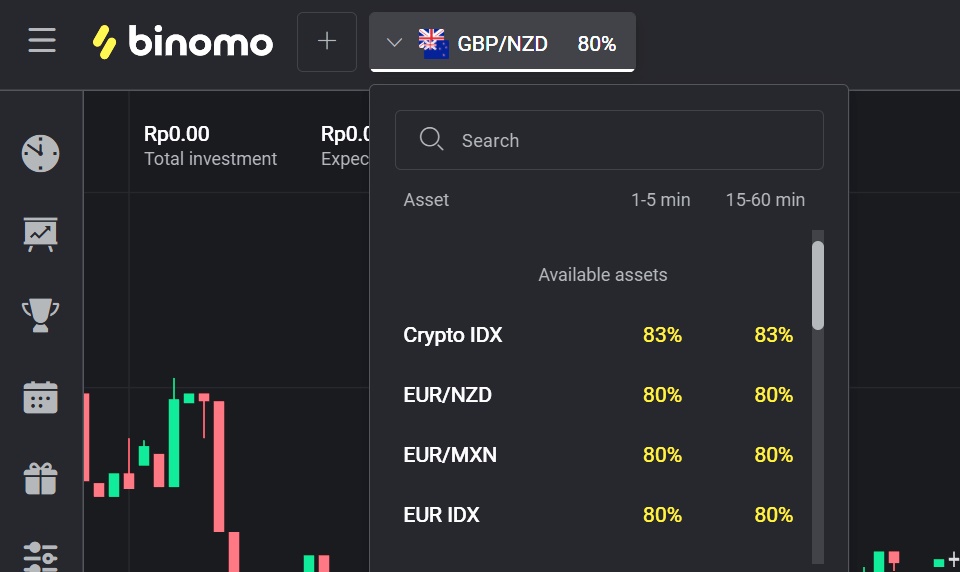Choose EUR IDX asset

(442, 515)
